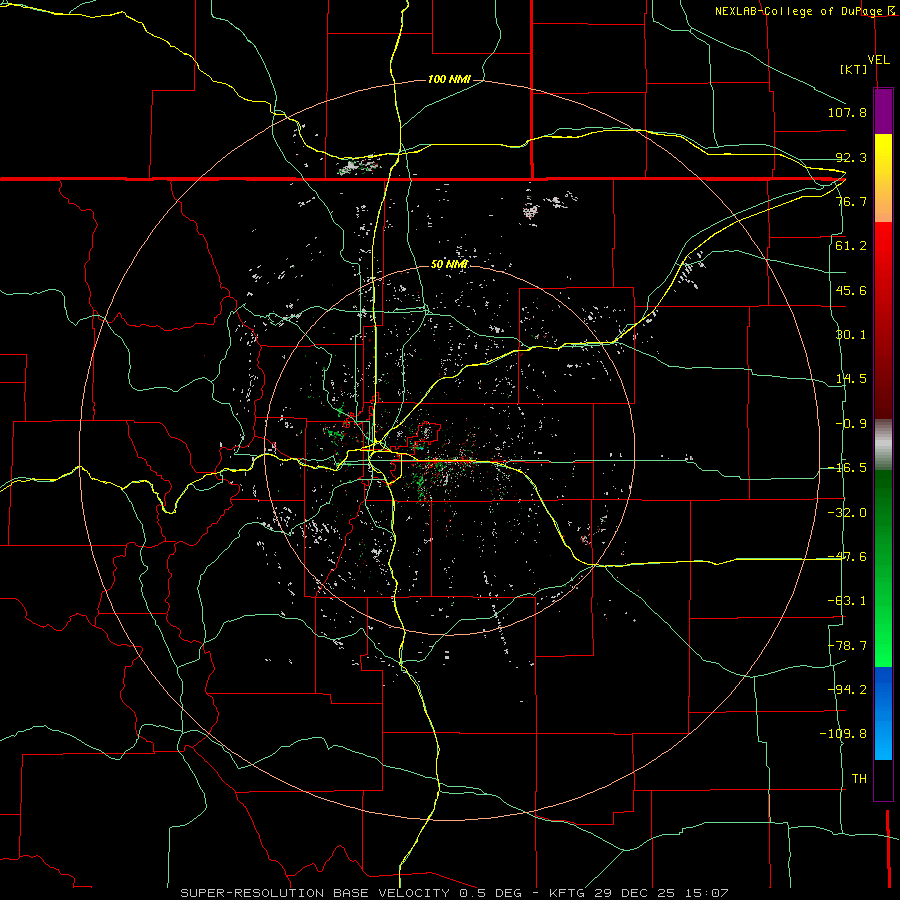Viewport: 900px width, 900px height.
Task: Click the 14.5 legend value
Action: click(851, 379)
